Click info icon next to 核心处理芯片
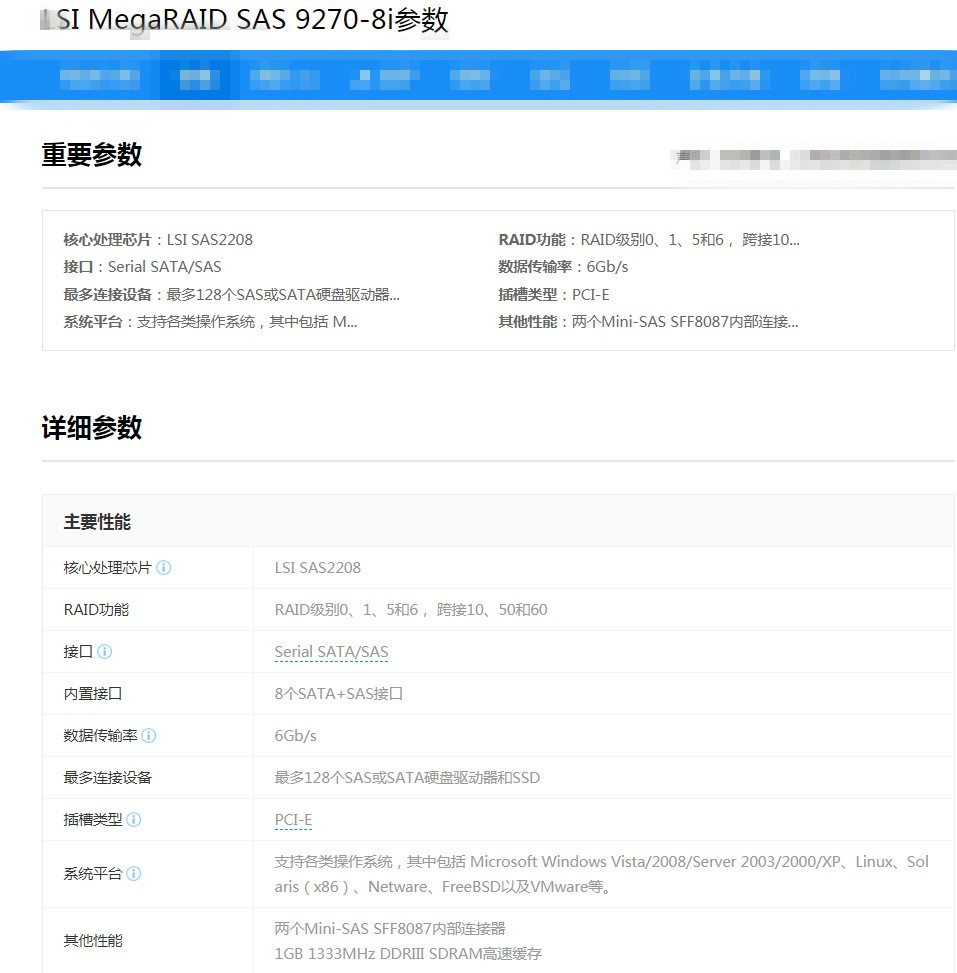This screenshot has height=973, width=957. 163,568
